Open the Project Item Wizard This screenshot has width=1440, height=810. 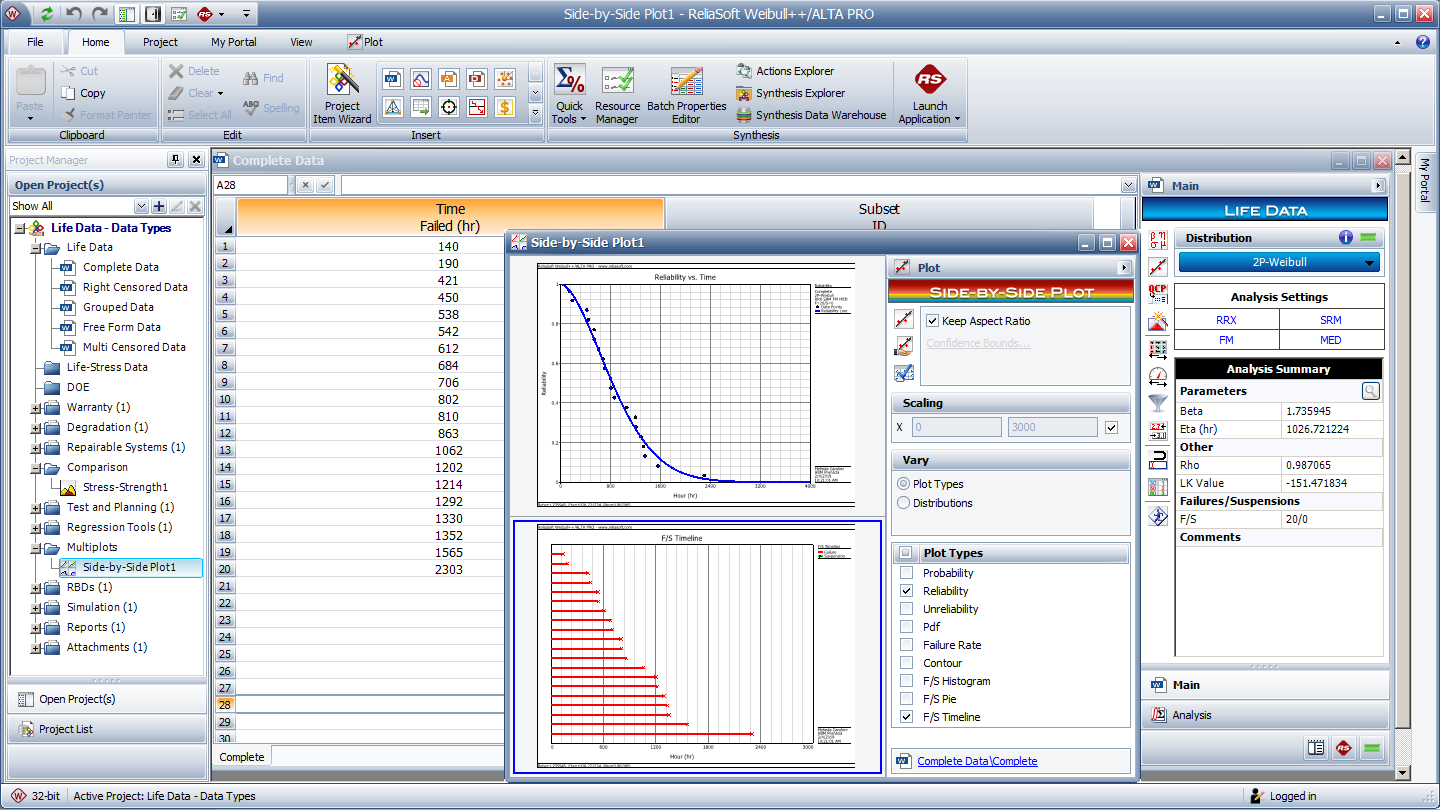coord(342,95)
